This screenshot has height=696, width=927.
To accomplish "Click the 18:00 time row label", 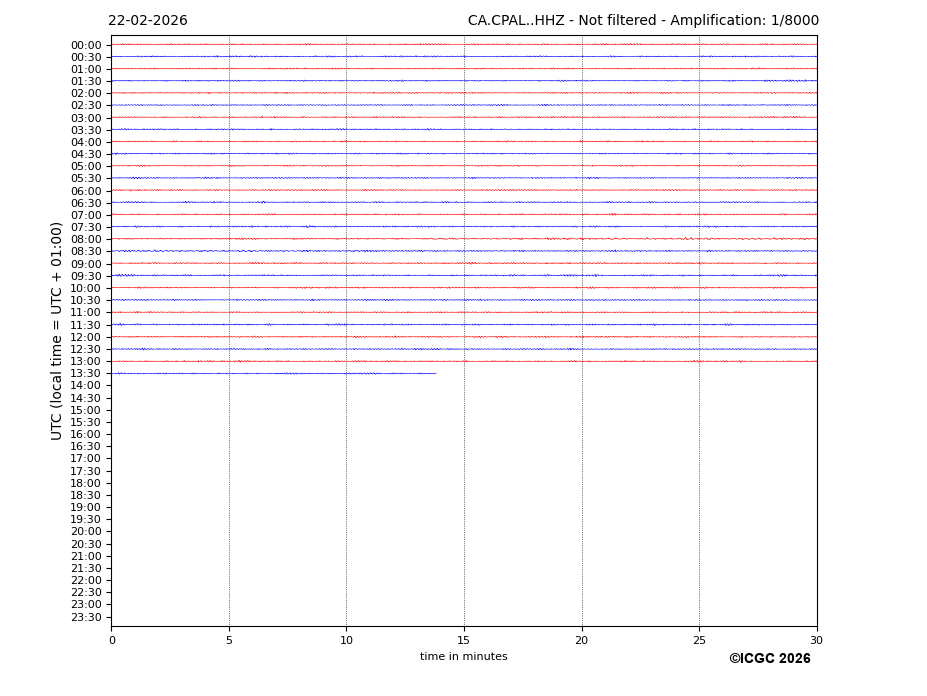I will click(x=86, y=483).
